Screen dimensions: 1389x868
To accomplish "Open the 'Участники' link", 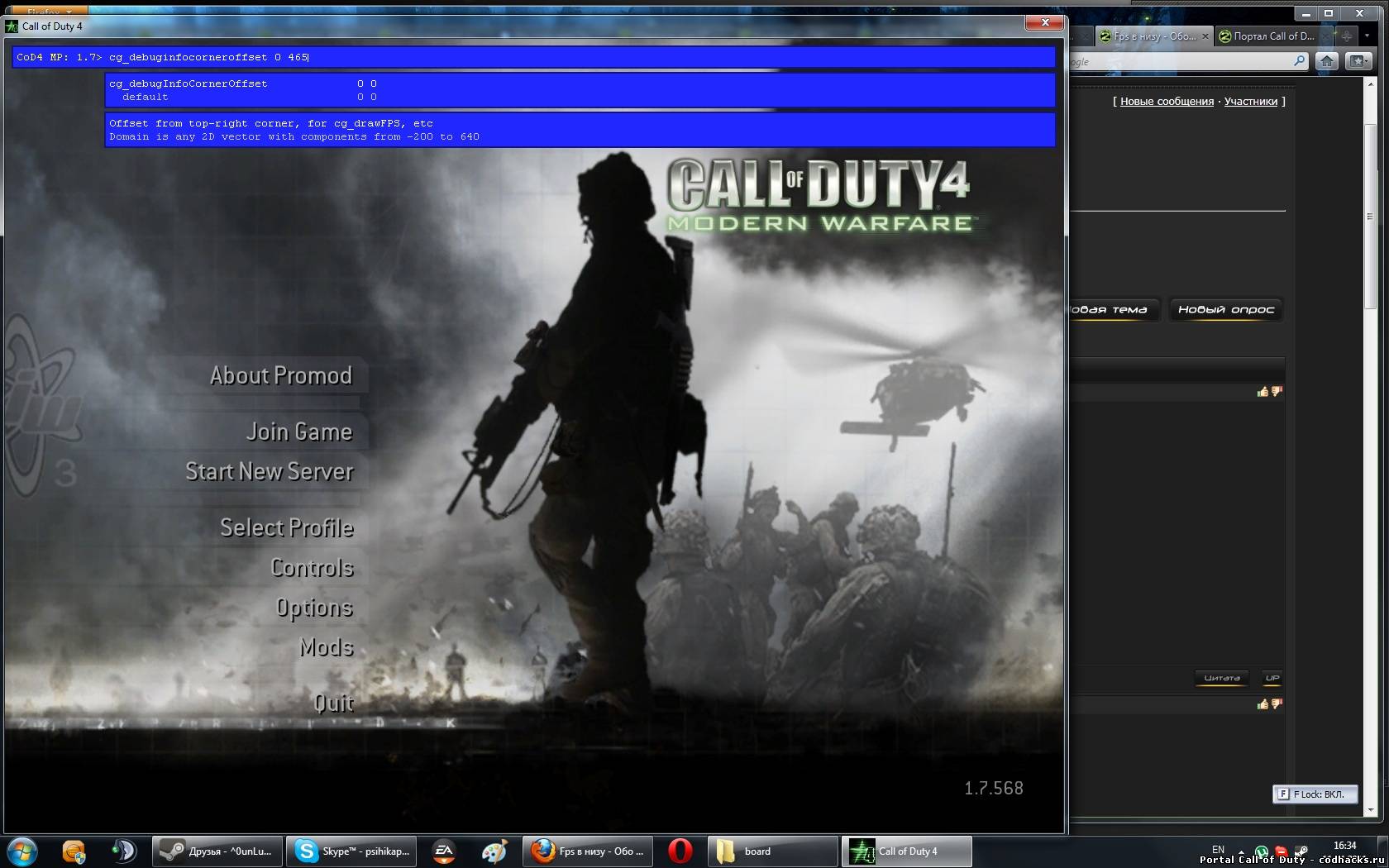I will (1250, 102).
